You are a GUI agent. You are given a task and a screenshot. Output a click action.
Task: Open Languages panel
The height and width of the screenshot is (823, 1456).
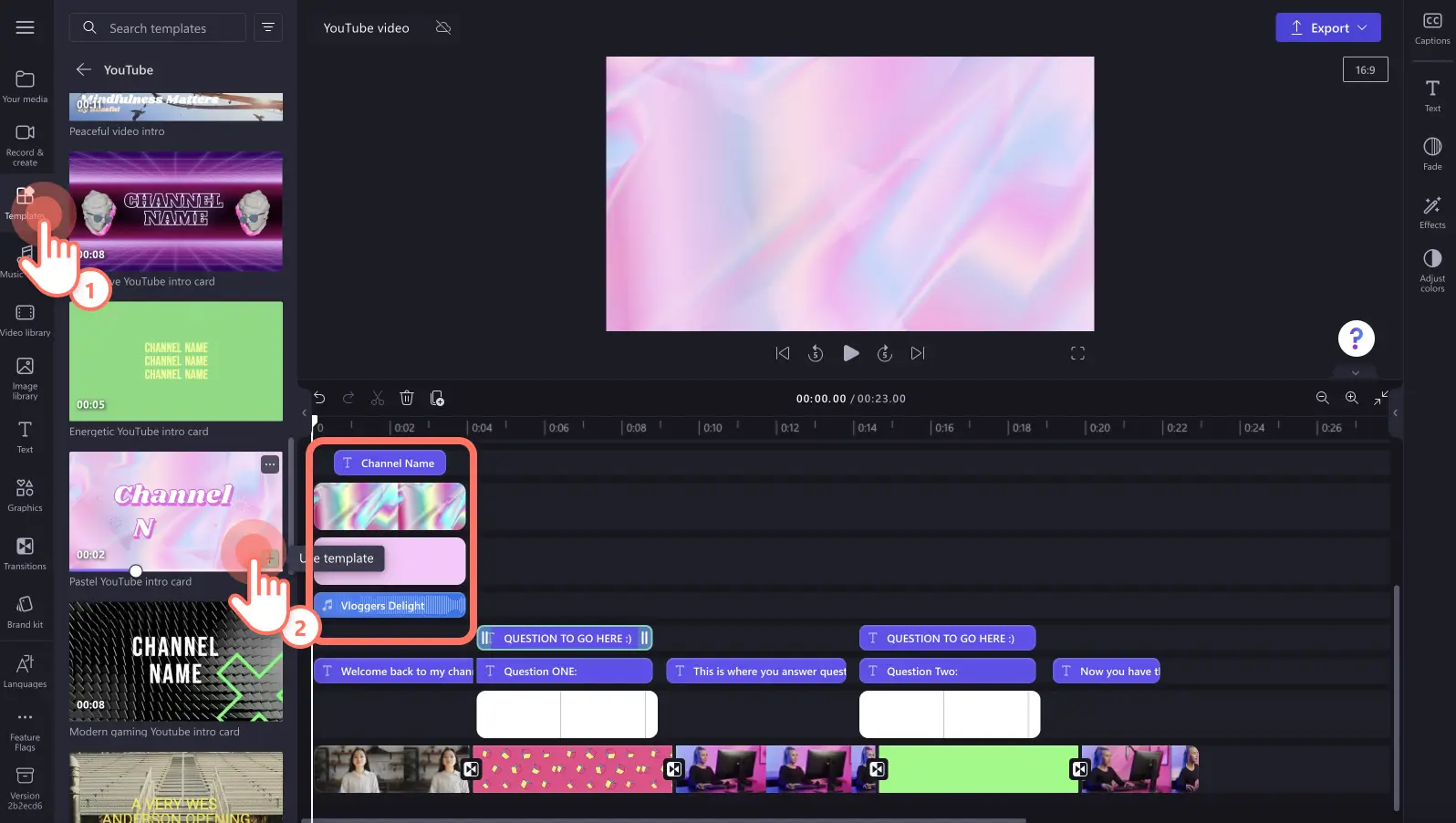coord(25,672)
